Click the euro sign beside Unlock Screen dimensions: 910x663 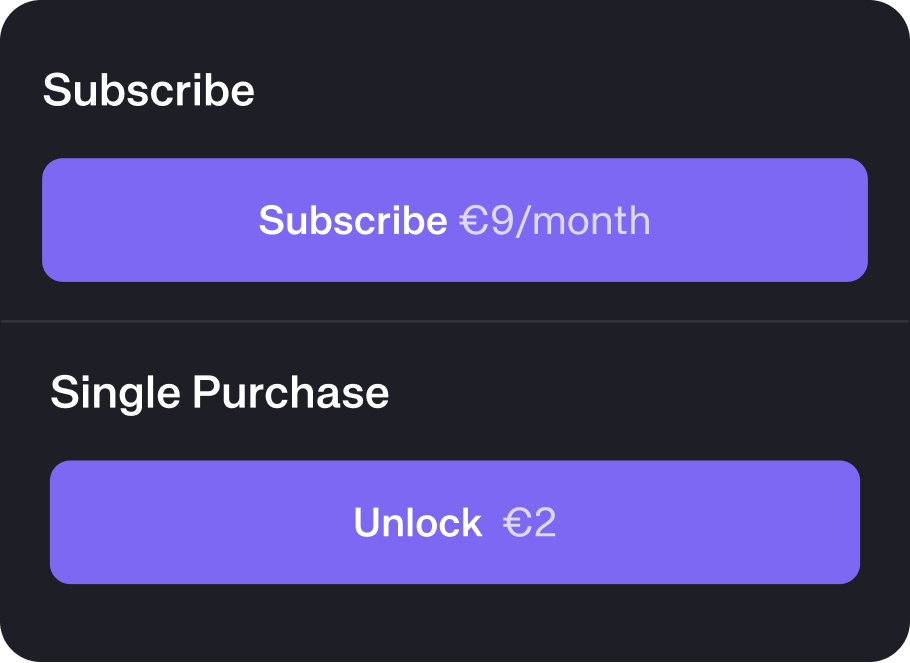click(517, 523)
